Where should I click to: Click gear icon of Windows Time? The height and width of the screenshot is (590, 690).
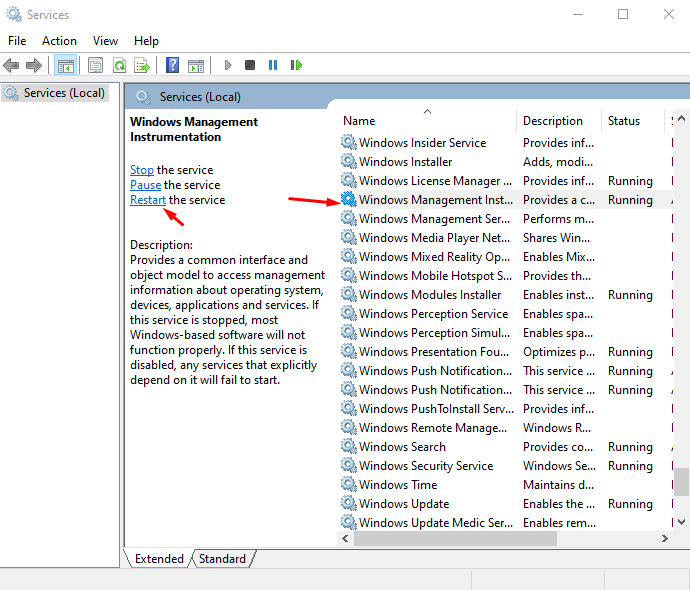349,484
